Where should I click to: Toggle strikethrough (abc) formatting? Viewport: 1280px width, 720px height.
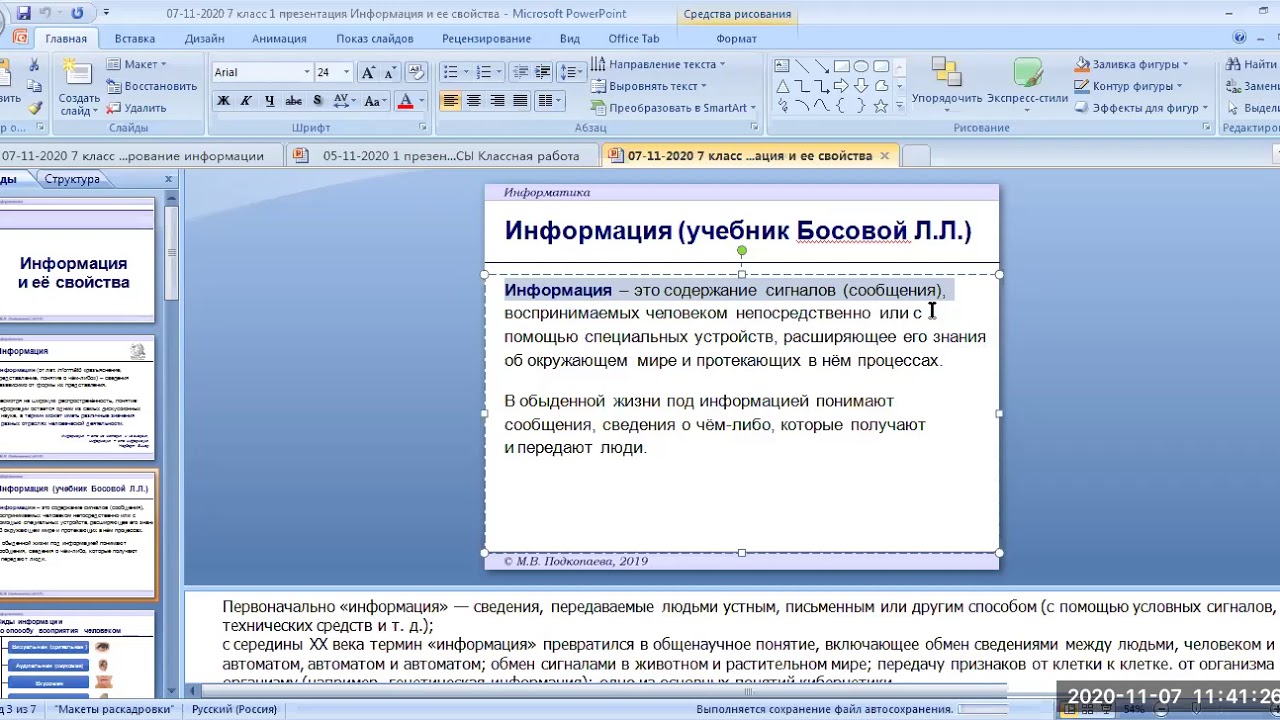coord(293,101)
